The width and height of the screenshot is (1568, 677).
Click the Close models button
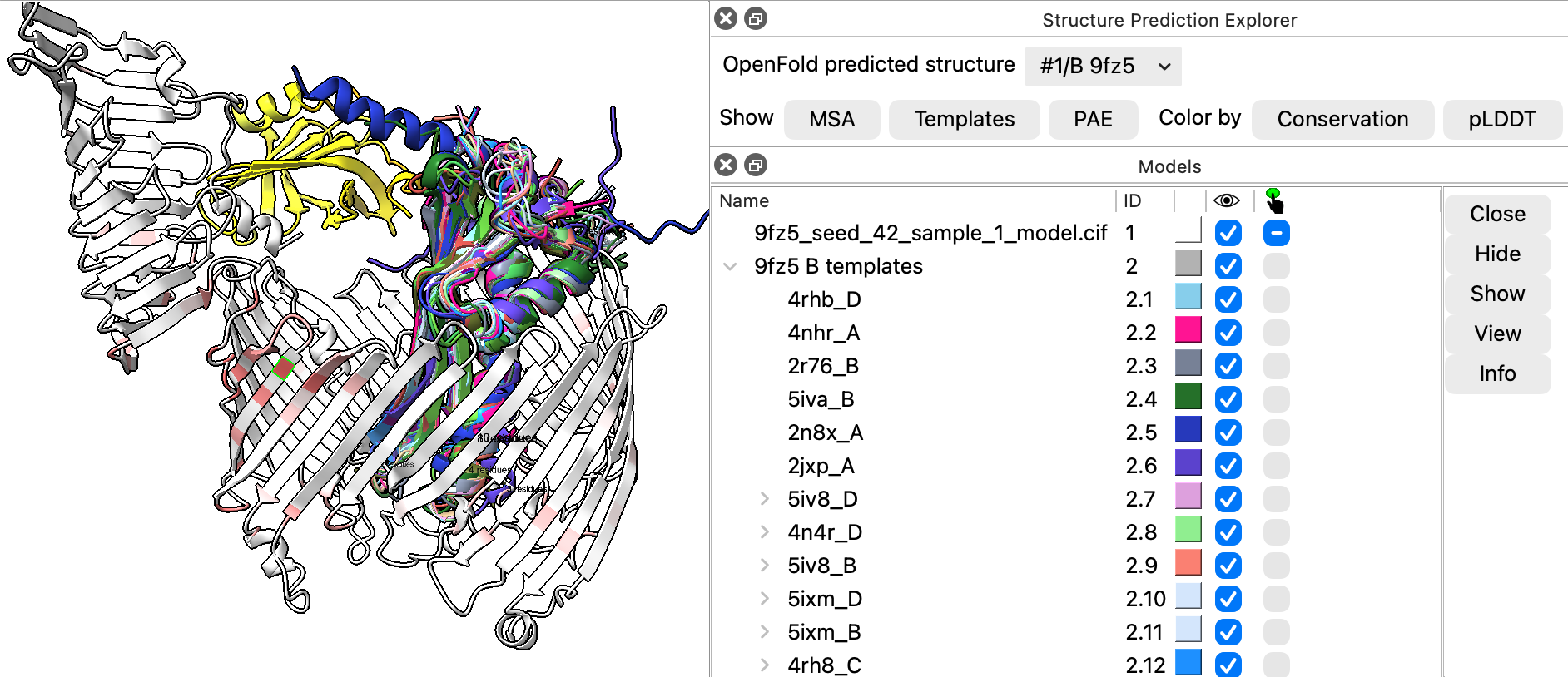click(1497, 214)
